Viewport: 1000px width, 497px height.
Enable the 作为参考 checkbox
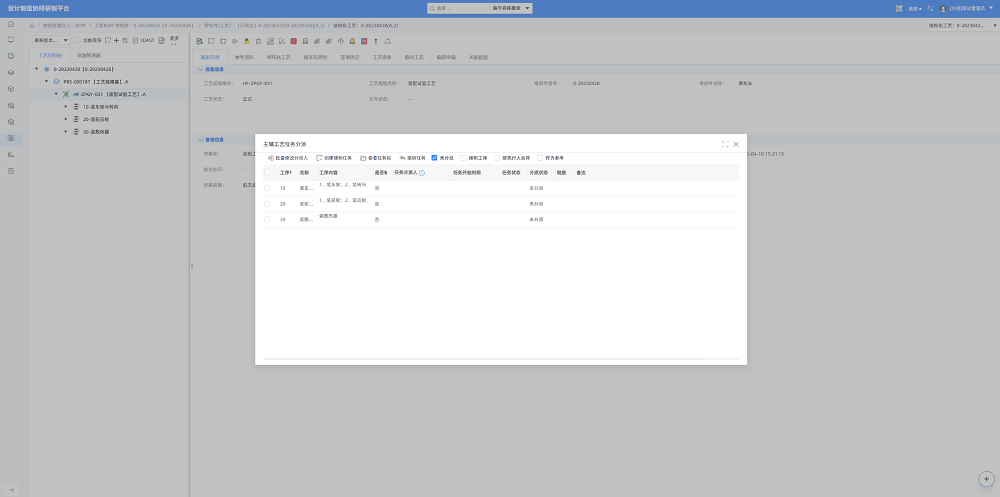point(540,158)
